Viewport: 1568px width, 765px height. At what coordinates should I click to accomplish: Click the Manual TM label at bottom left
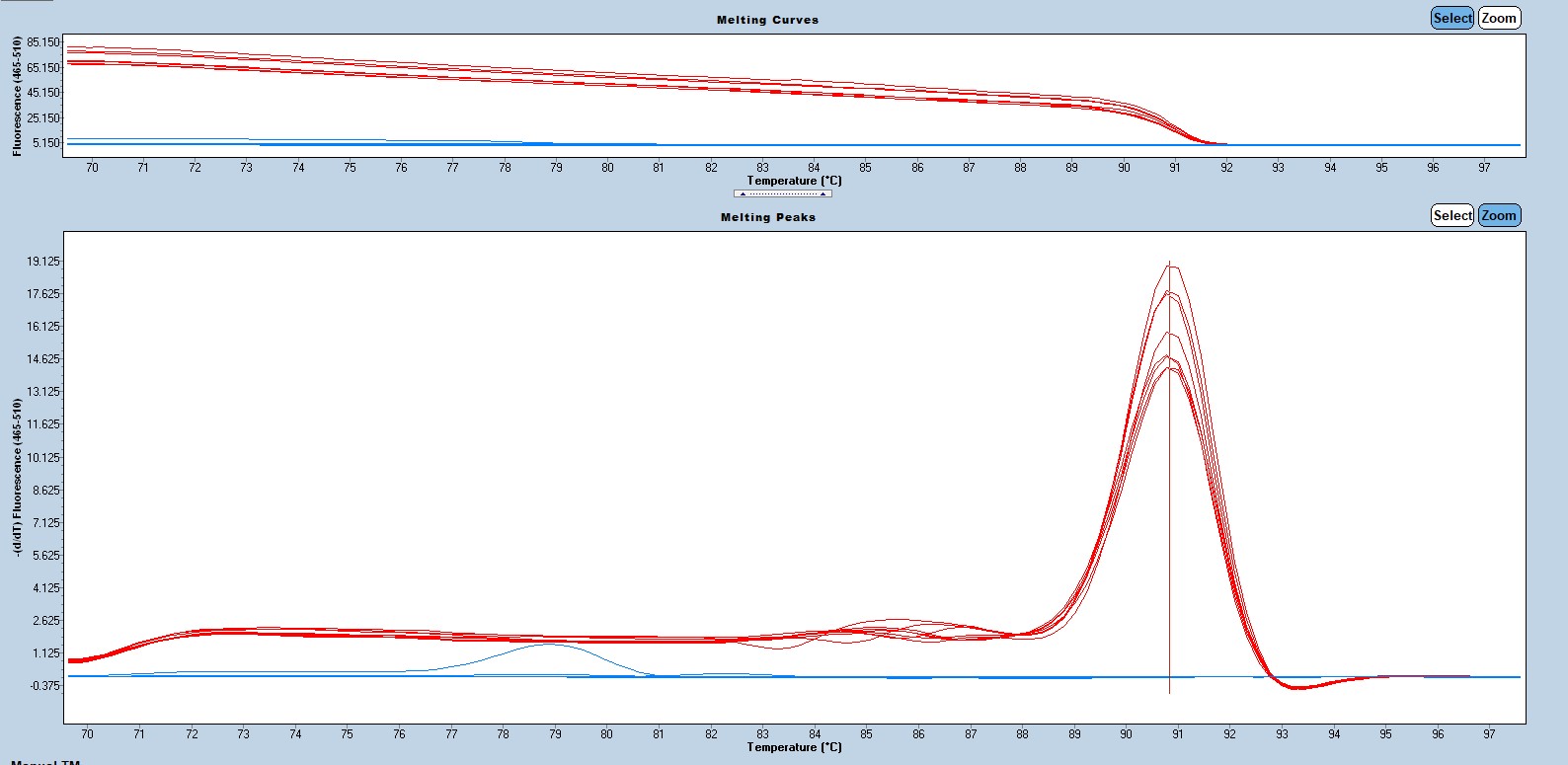45,762
